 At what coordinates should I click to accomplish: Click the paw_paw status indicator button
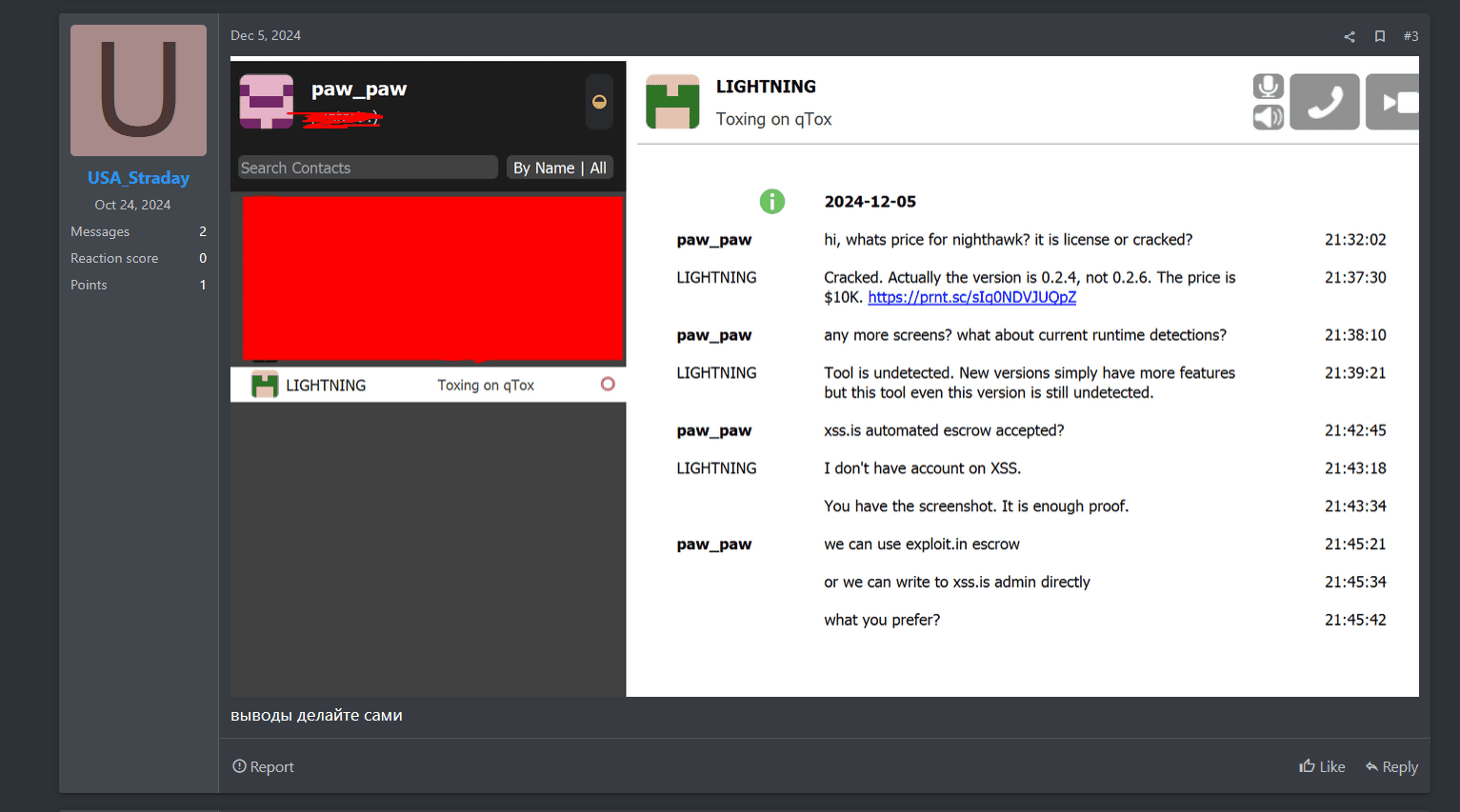599,102
